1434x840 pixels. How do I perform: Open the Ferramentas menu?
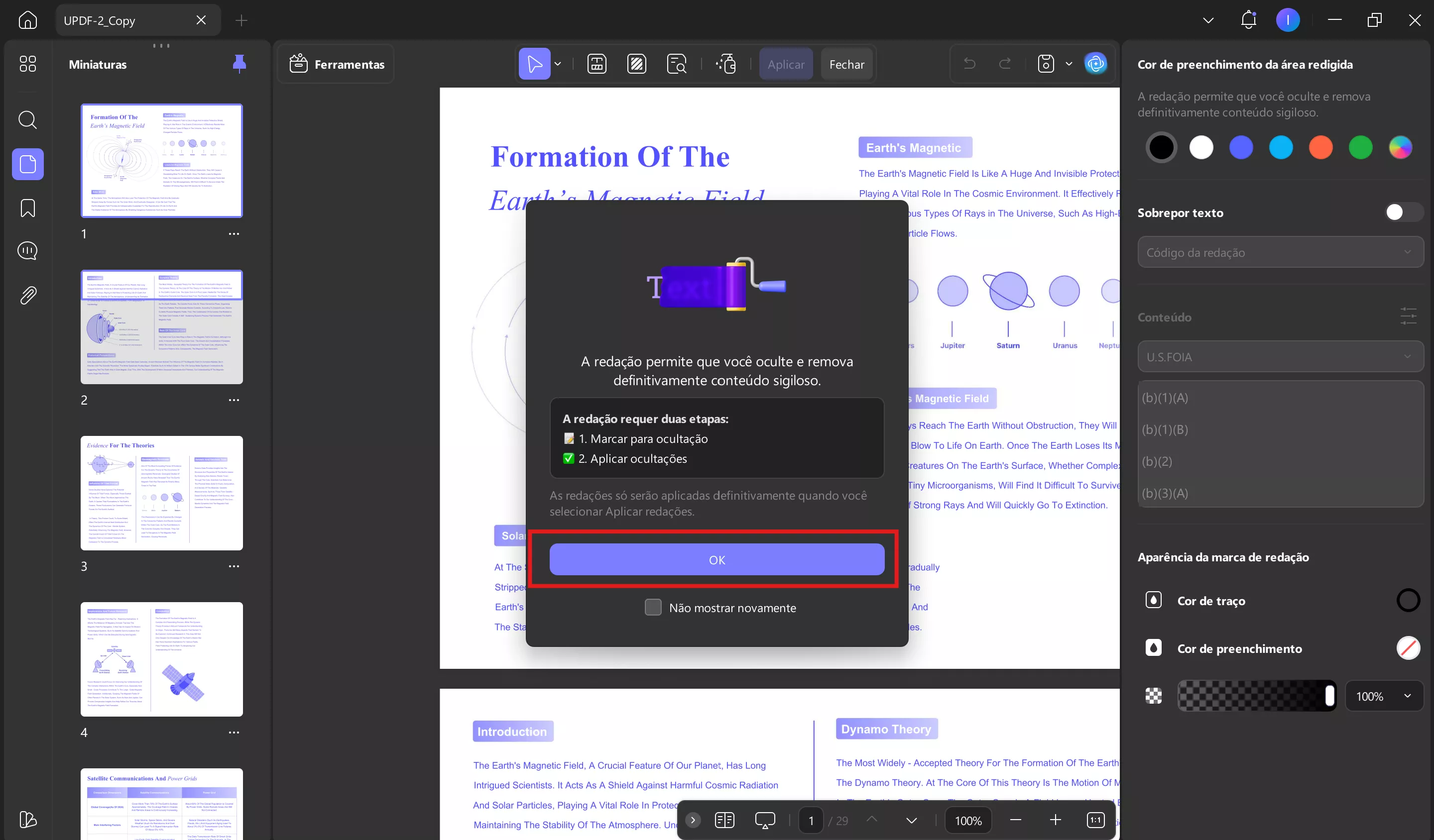337,64
